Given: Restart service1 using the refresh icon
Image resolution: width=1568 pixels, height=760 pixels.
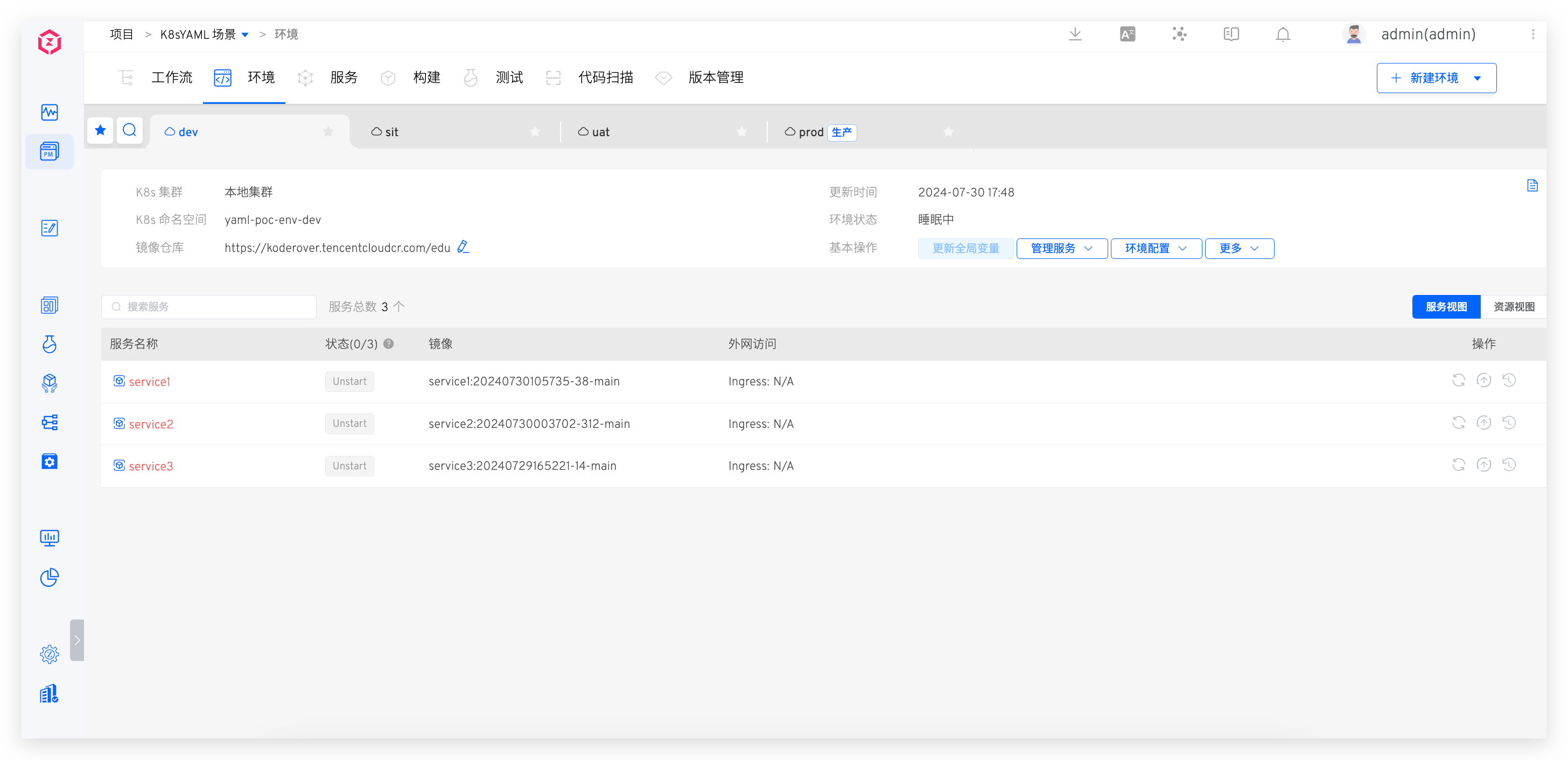Looking at the screenshot, I should tap(1459, 381).
